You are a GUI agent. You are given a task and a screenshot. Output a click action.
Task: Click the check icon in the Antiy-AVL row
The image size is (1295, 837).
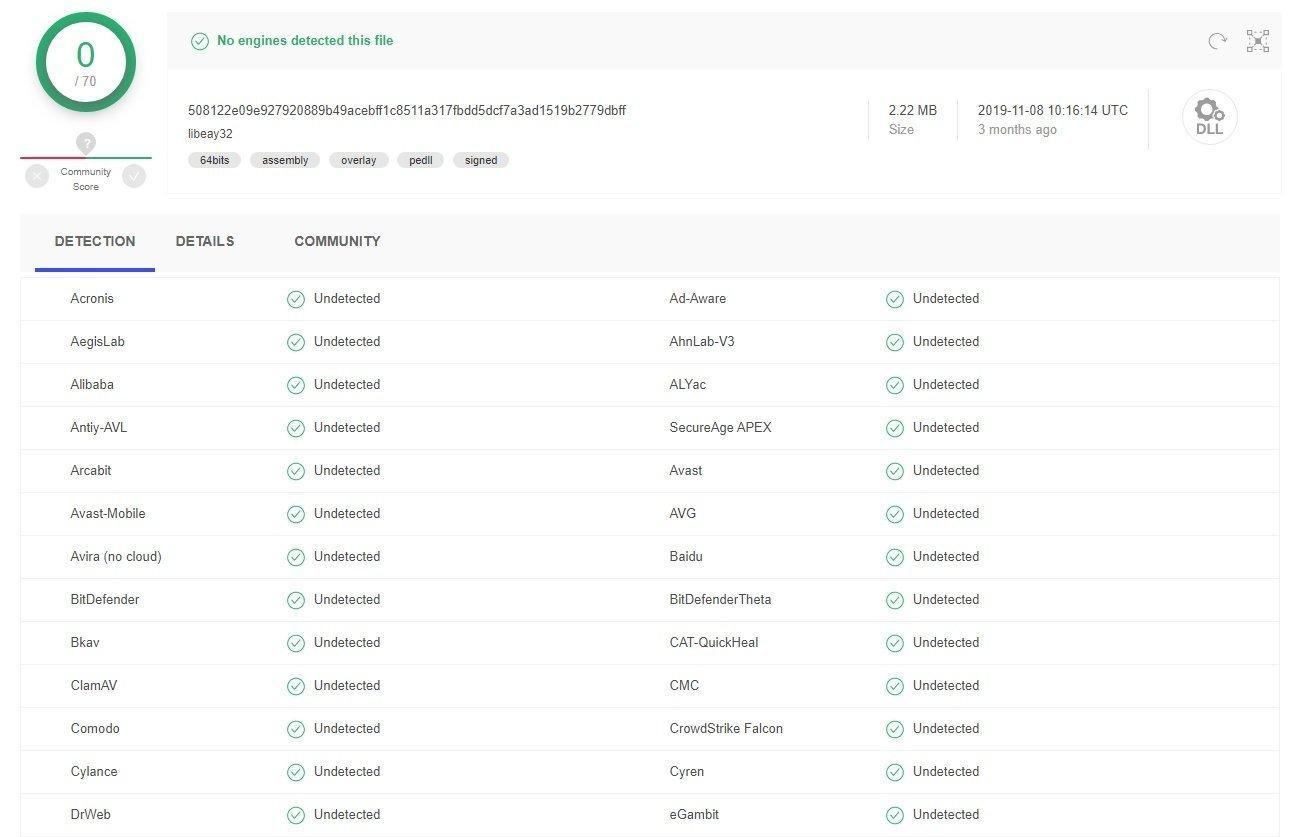pos(296,428)
